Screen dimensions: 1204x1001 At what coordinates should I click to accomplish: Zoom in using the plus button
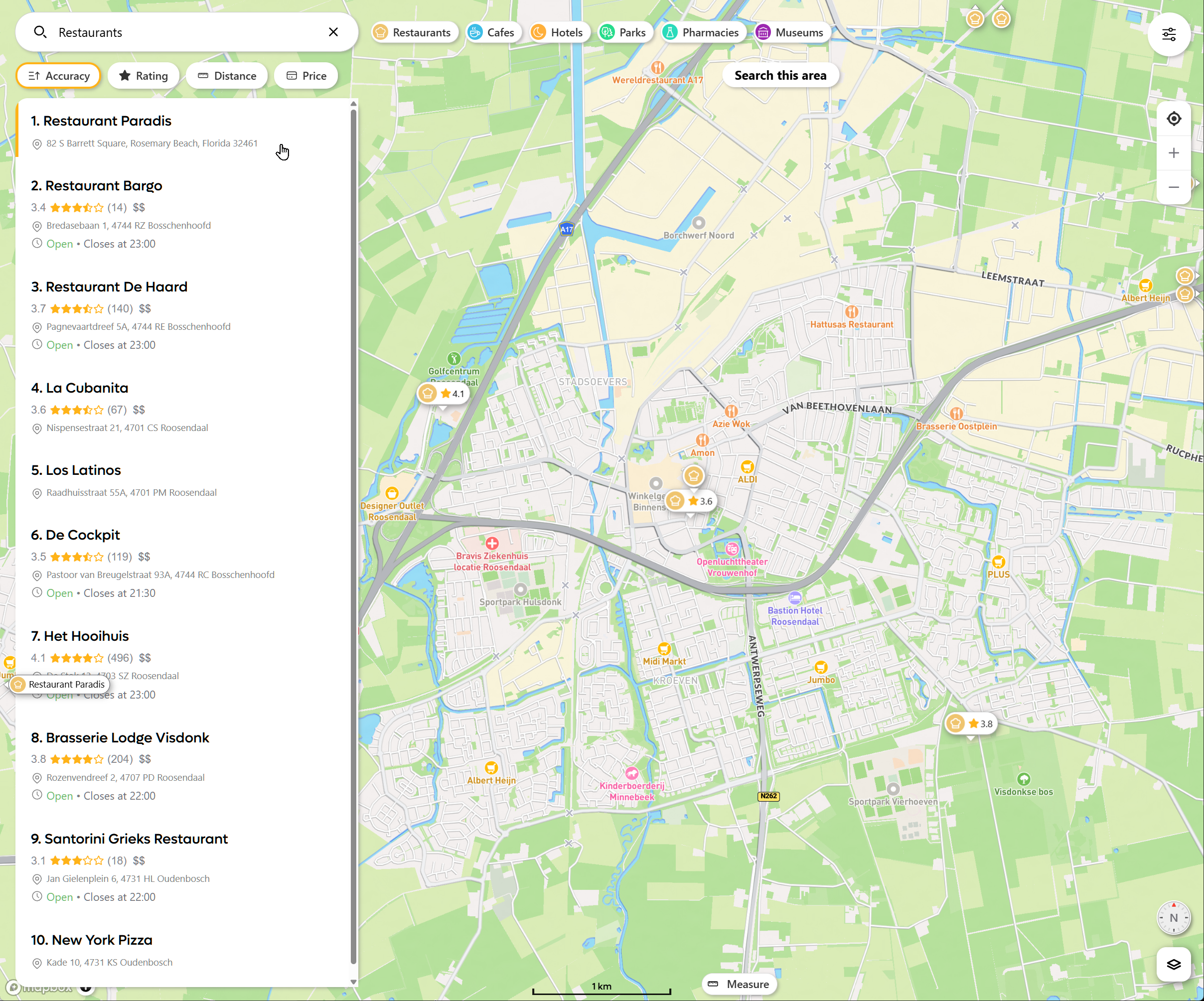click(x=1173, y=153)
